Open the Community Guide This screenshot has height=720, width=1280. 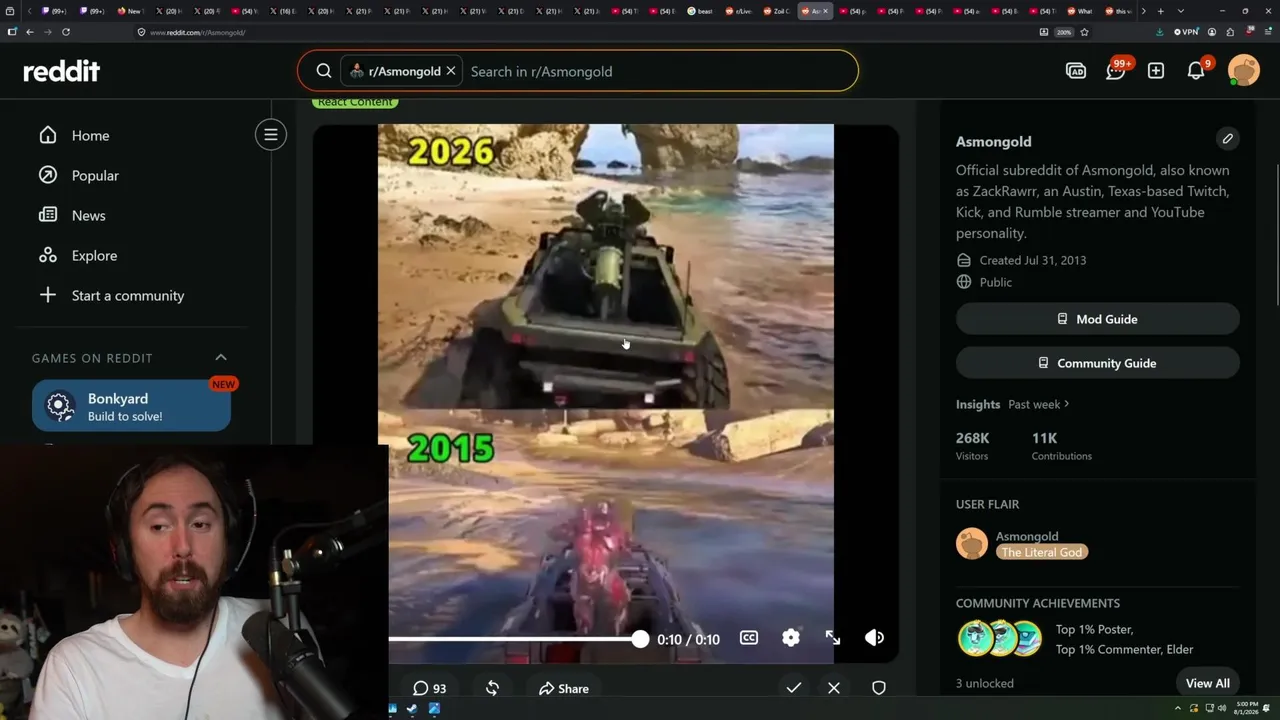(1098, 363)
